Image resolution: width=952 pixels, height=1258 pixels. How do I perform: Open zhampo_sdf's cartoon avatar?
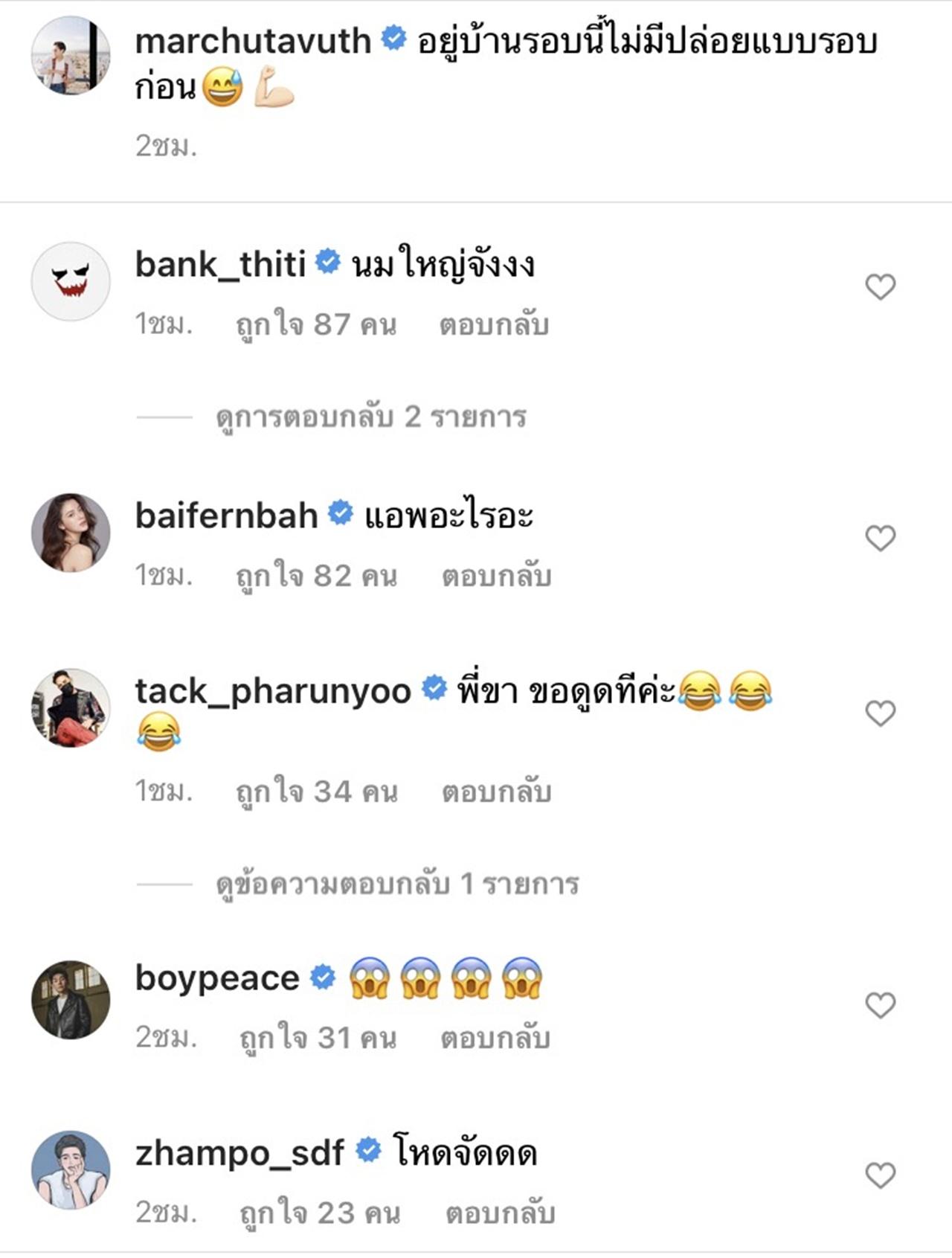71,1170
